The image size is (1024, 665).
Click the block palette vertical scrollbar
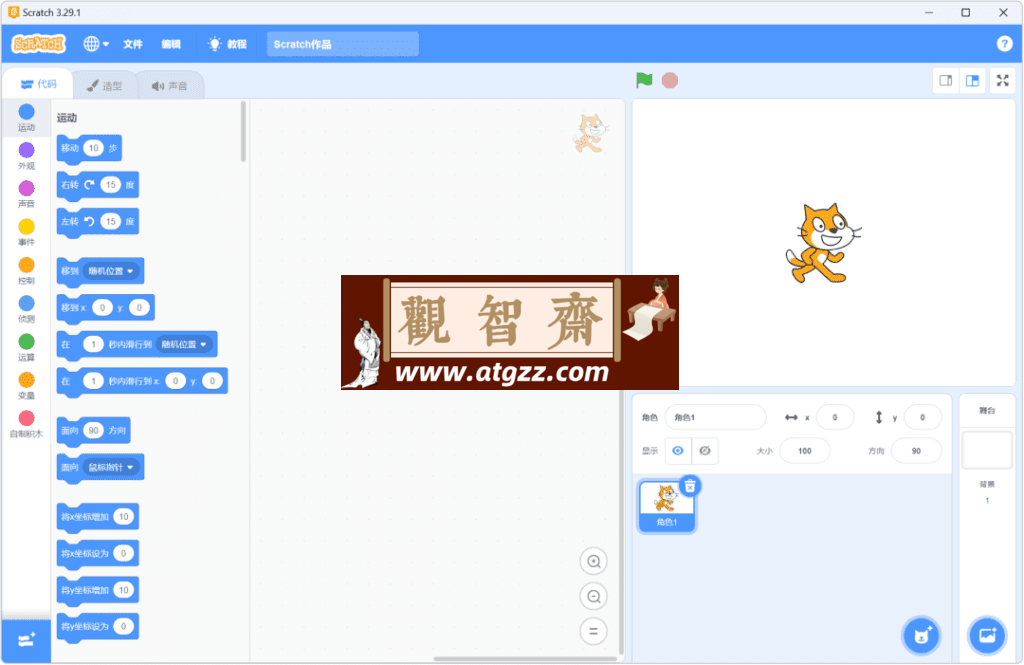pos(244,132)
